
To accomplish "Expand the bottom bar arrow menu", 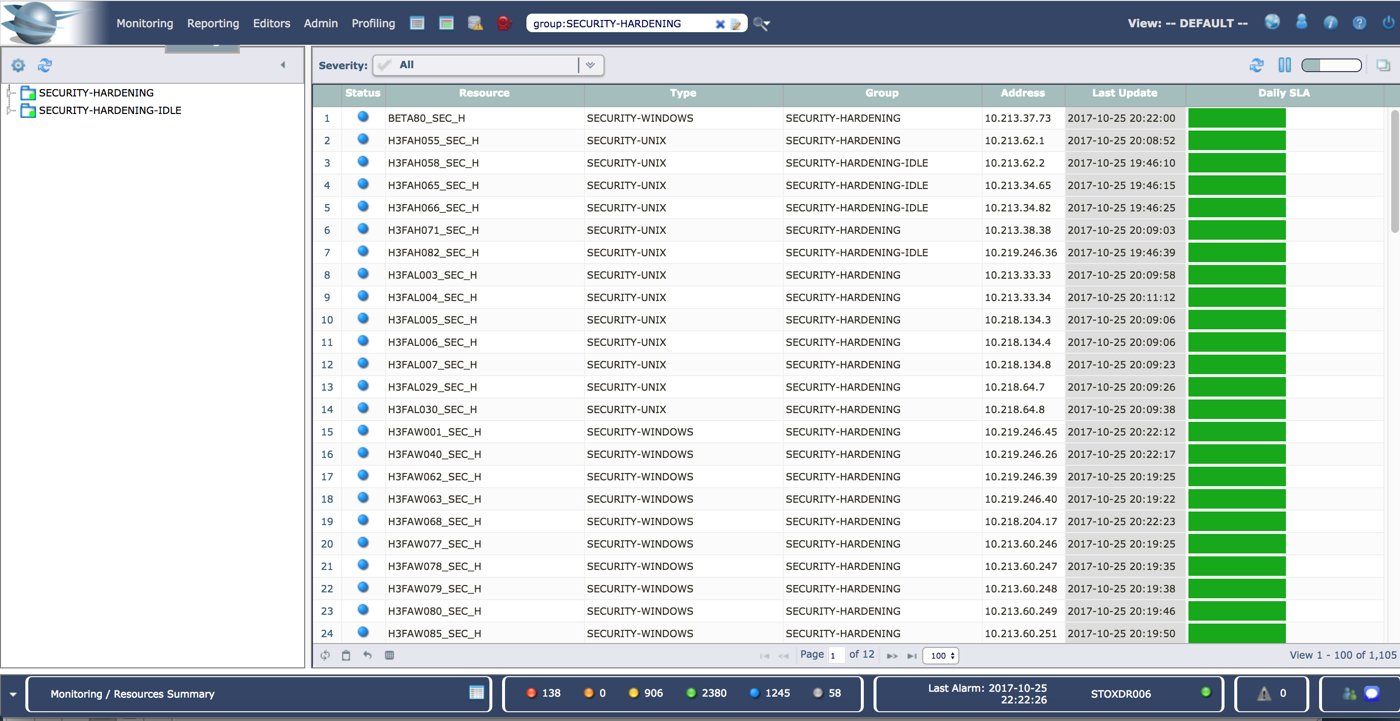I will (x=12, y=694).
